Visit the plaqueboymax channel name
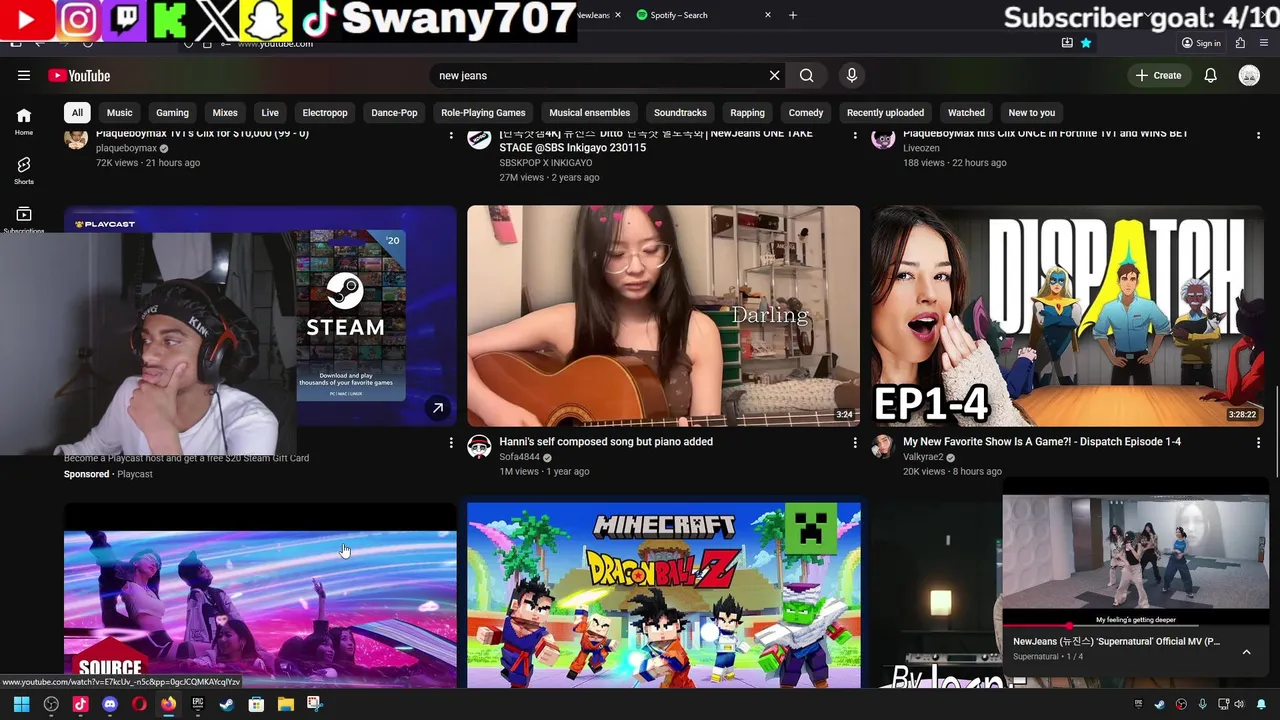The height and width of the screenshot is (720, 1280). [x=126, y=148]
